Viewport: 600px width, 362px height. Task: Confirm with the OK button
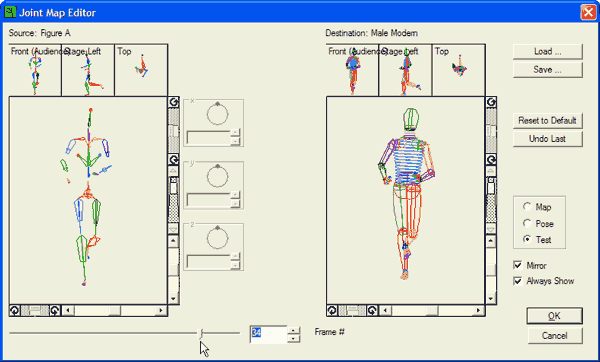coord(554,316)
